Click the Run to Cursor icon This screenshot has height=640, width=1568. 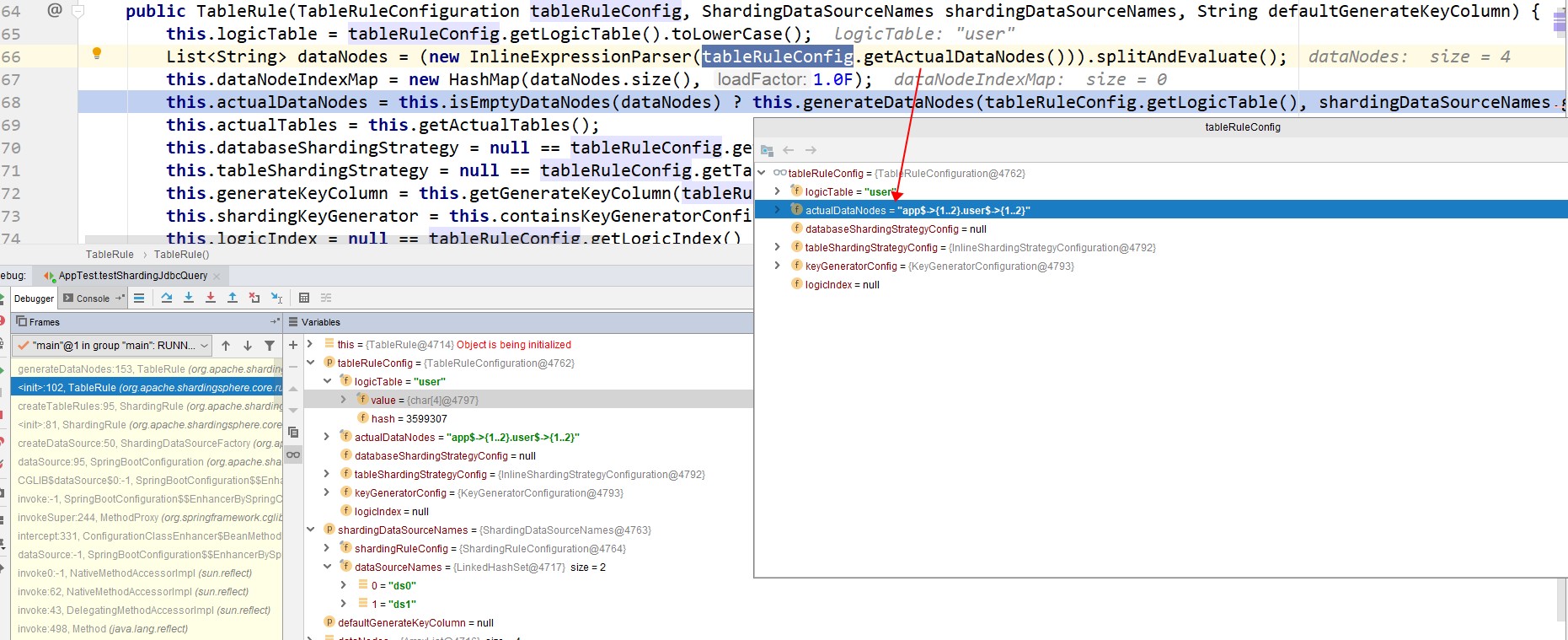coord(276,298)
